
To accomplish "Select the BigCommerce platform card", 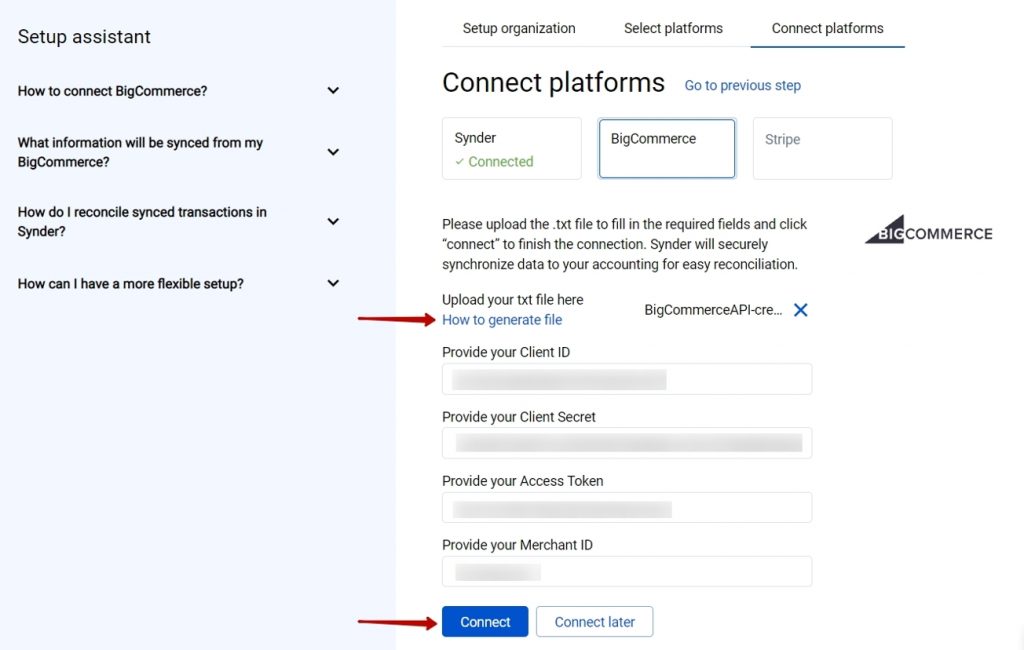I will click(667, 148).
